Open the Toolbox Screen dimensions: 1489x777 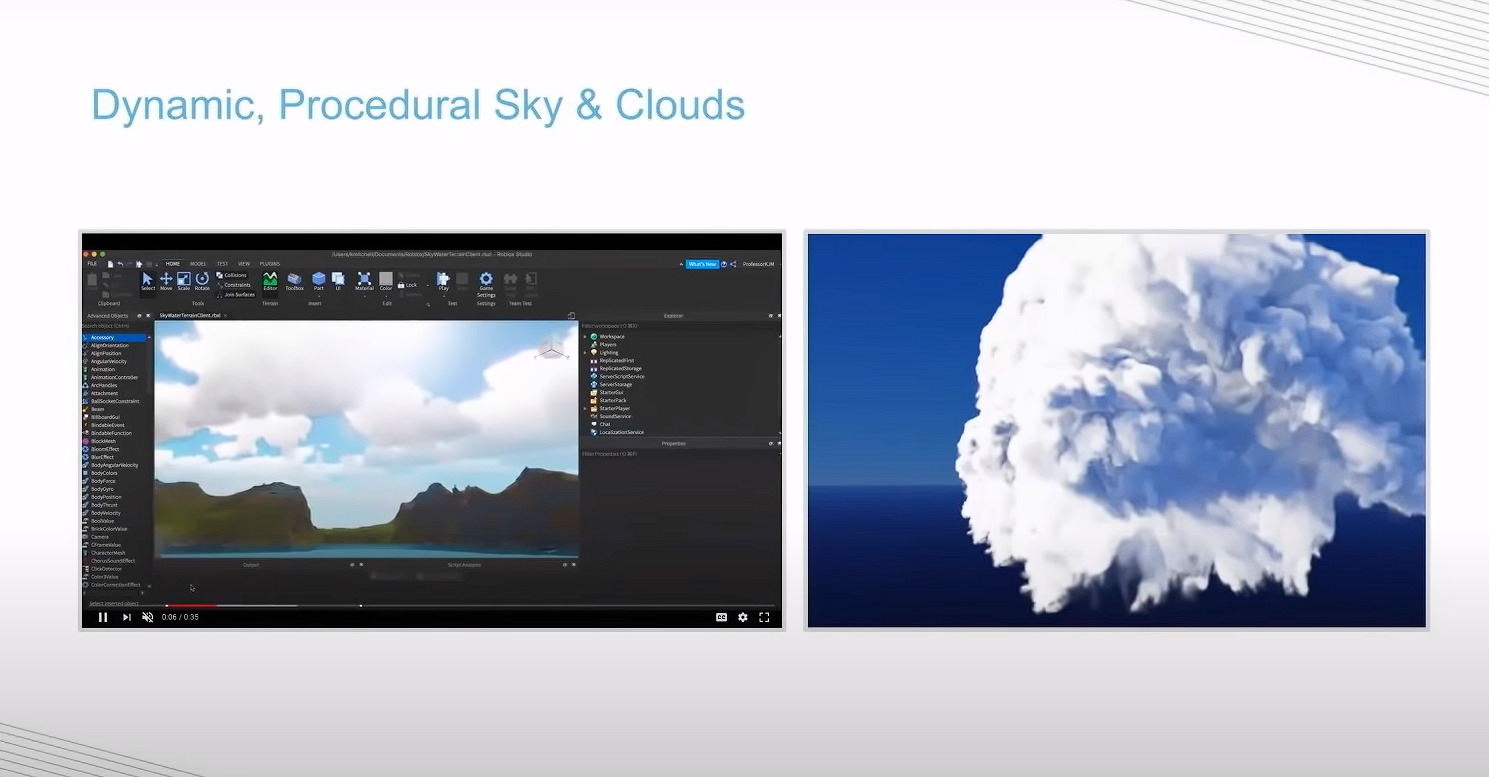coord(293,281)
